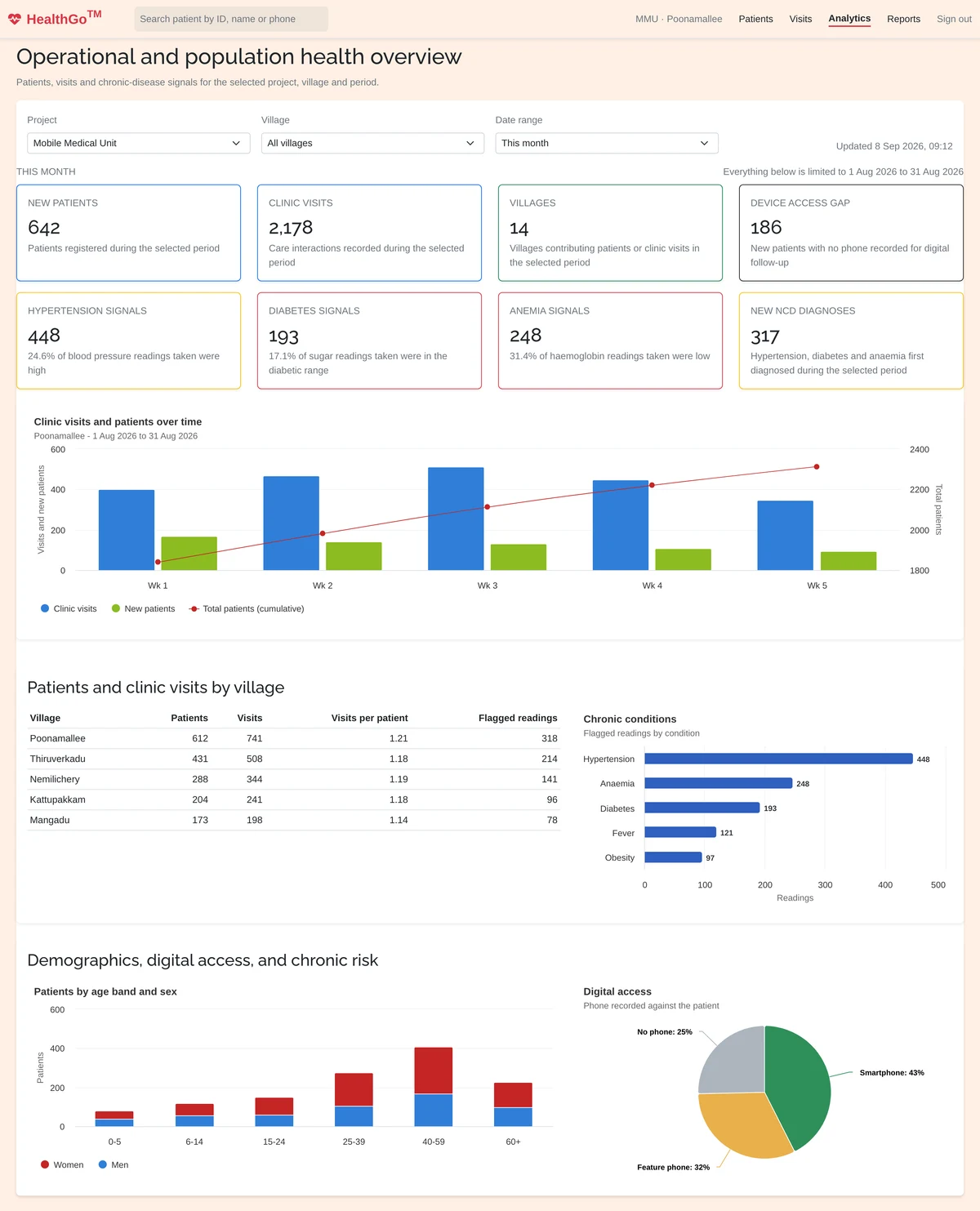Toggle the New patients legend marker
Image resolution: width=980 pixels, height=1211 pixels.
pos(116,608)
